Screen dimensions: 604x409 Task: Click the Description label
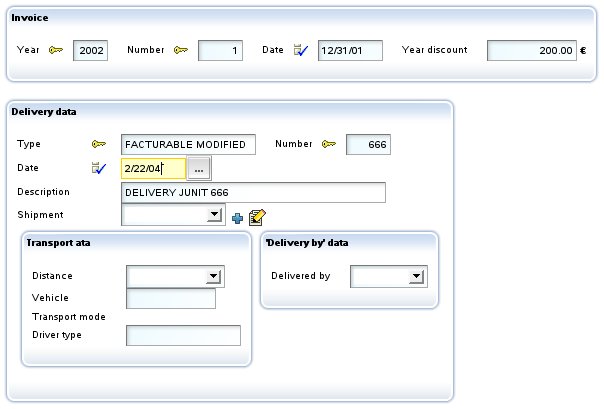44,192
